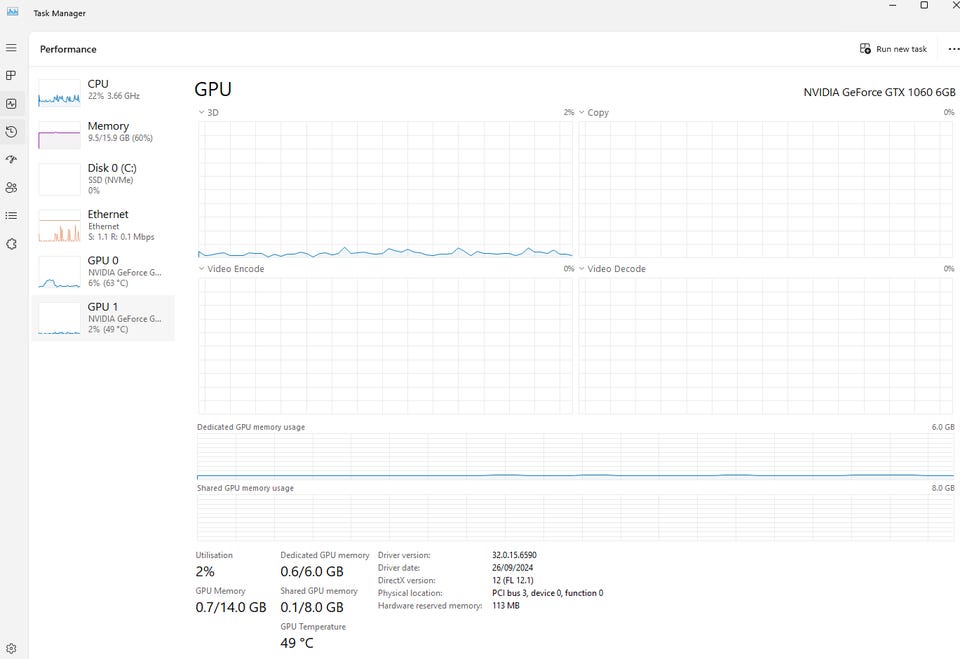This screenshot has width=960, height=659.
Task: Open Task Manager settings gear
Action: 11,648
